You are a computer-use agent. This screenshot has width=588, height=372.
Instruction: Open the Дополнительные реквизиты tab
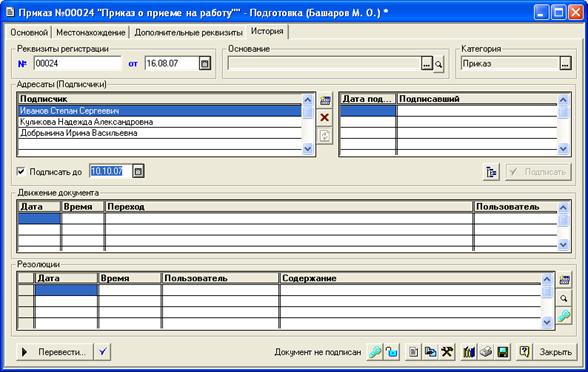coord(188,33)
